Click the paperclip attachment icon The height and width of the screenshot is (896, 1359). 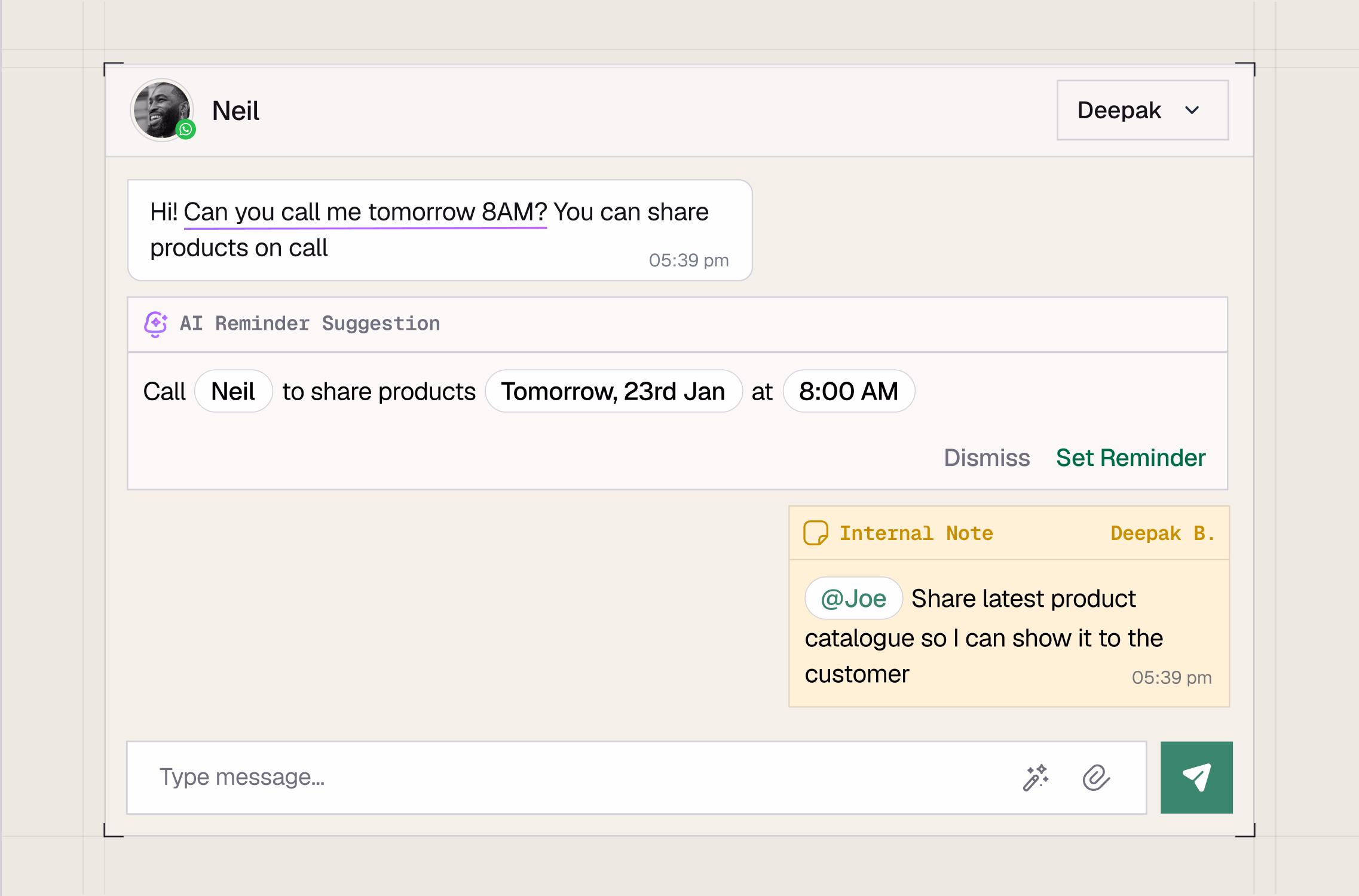tap(1096, 778)
